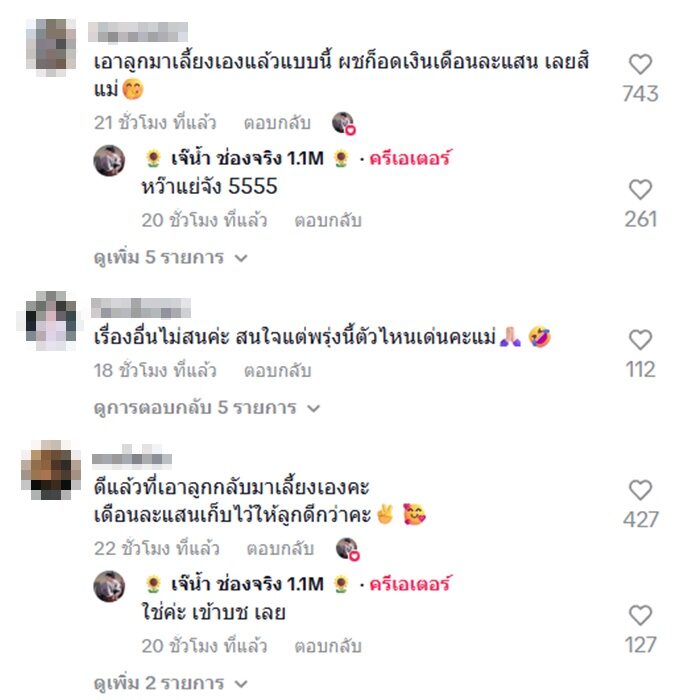The width and height of the screenshot is (679, 700).
Task: Expand ดูเพิ่ม 5 รายการ replies
Action: pyautogui.click(x=171, y=258)
